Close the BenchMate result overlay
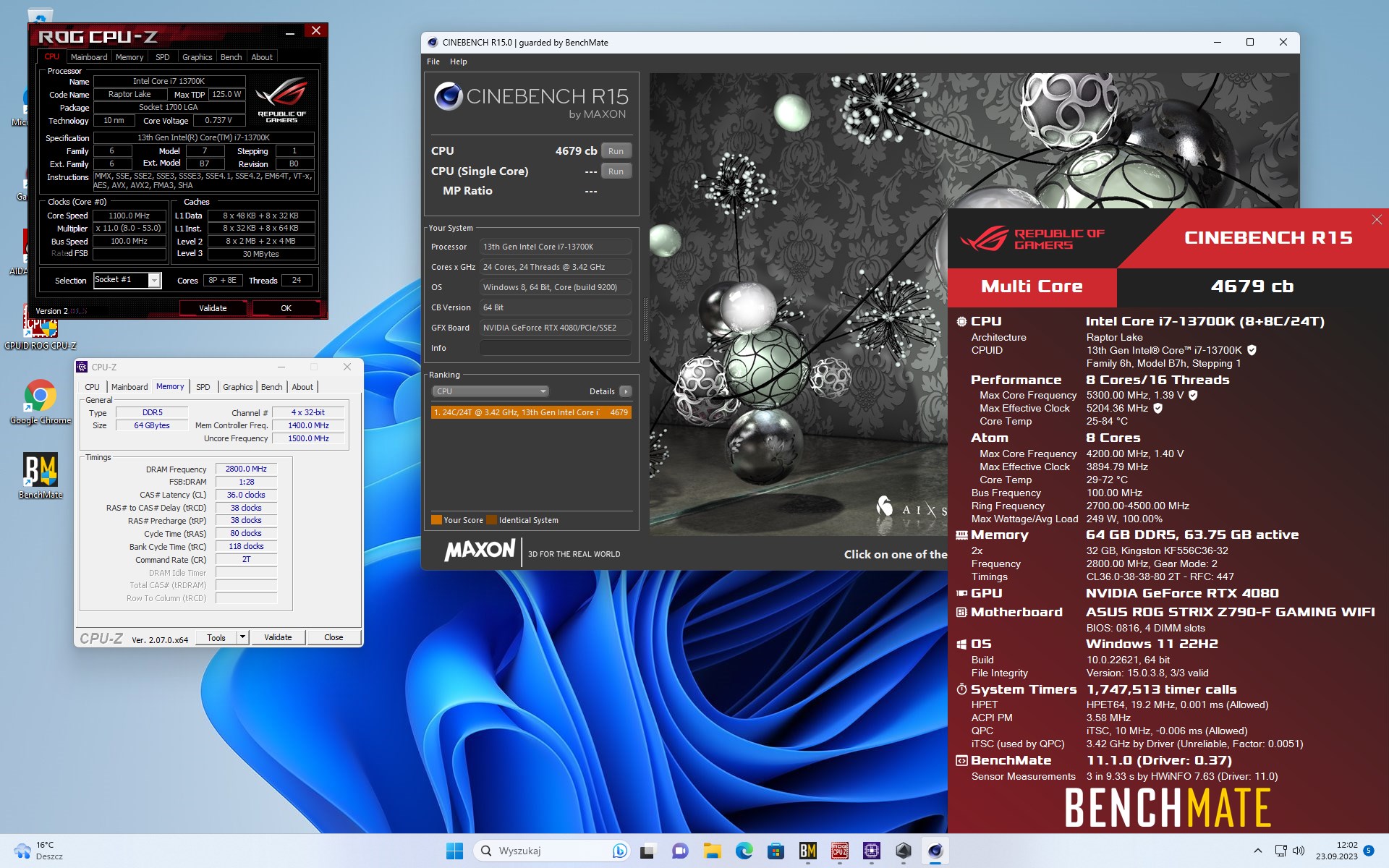This screenshot has width=1389, height=868. pyautogui.click(x=1377, y=219)
